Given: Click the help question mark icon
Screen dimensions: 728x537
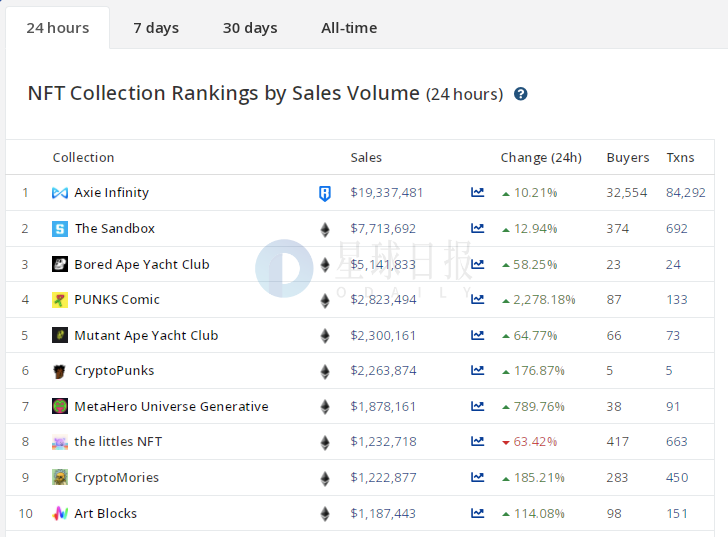Looking at the screenshot, I should tap(520, 94).
